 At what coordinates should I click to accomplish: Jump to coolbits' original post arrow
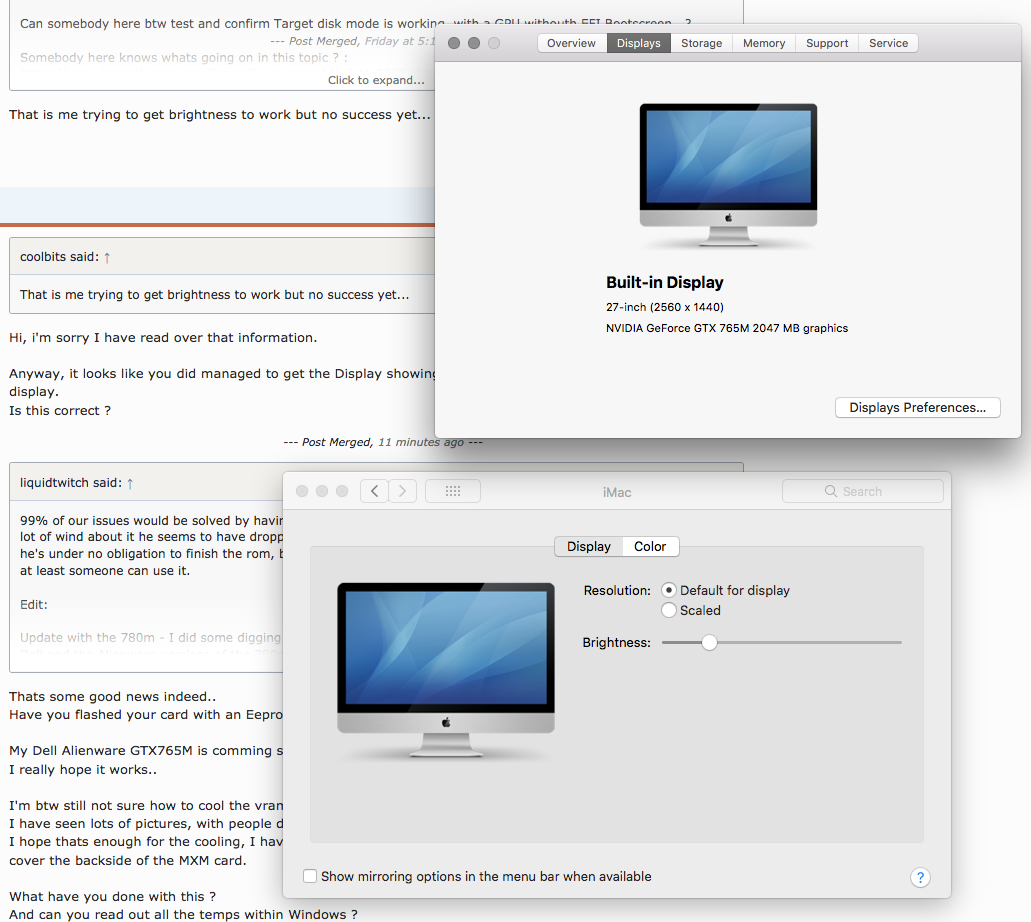[x=107, y=258]
